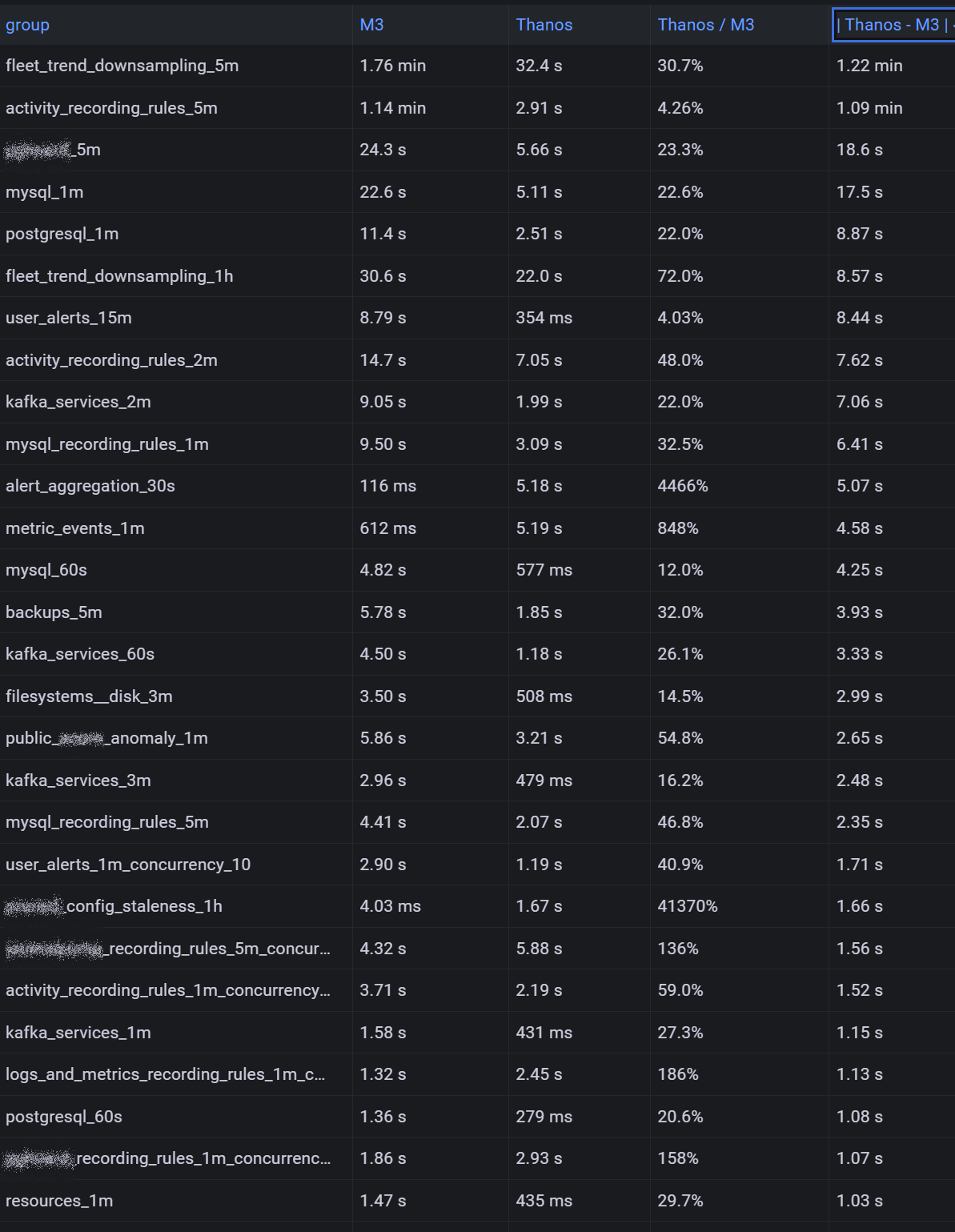Select the mysql_1m group cell
The width and height of the screenshot is (955, 1232).
click(x=44, y=192)
